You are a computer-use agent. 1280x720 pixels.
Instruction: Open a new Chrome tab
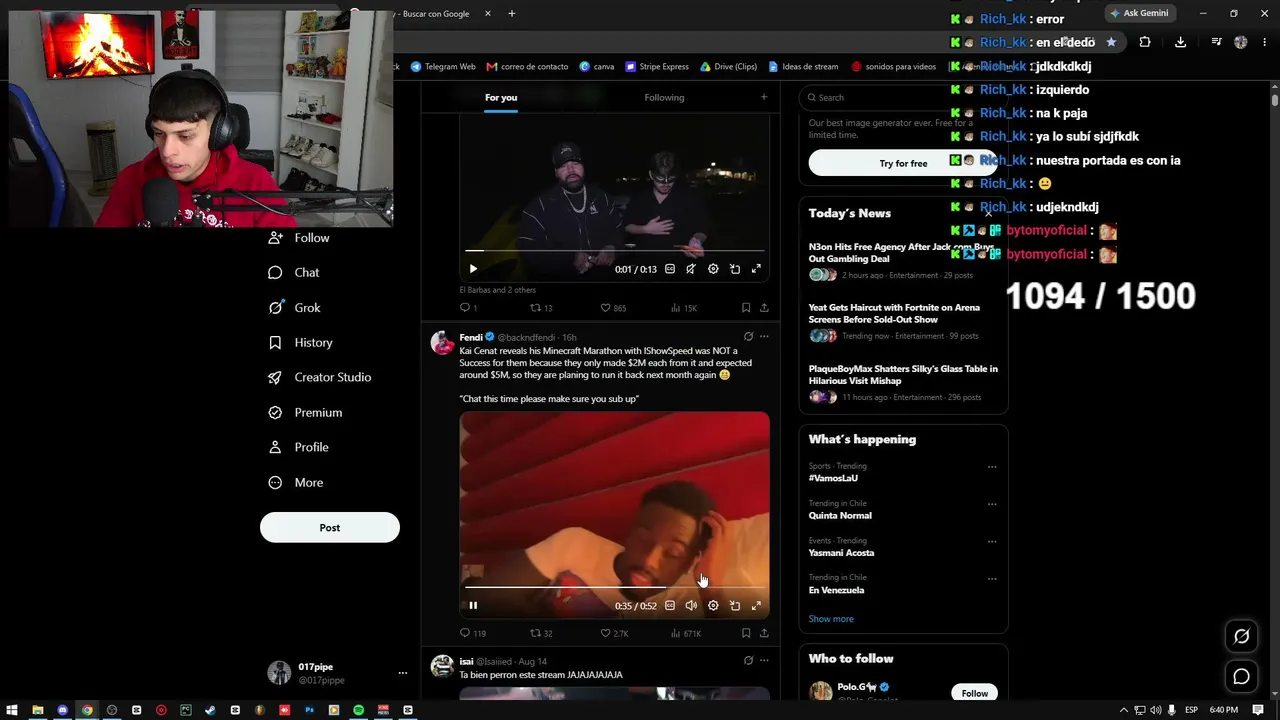pos(512,14)
